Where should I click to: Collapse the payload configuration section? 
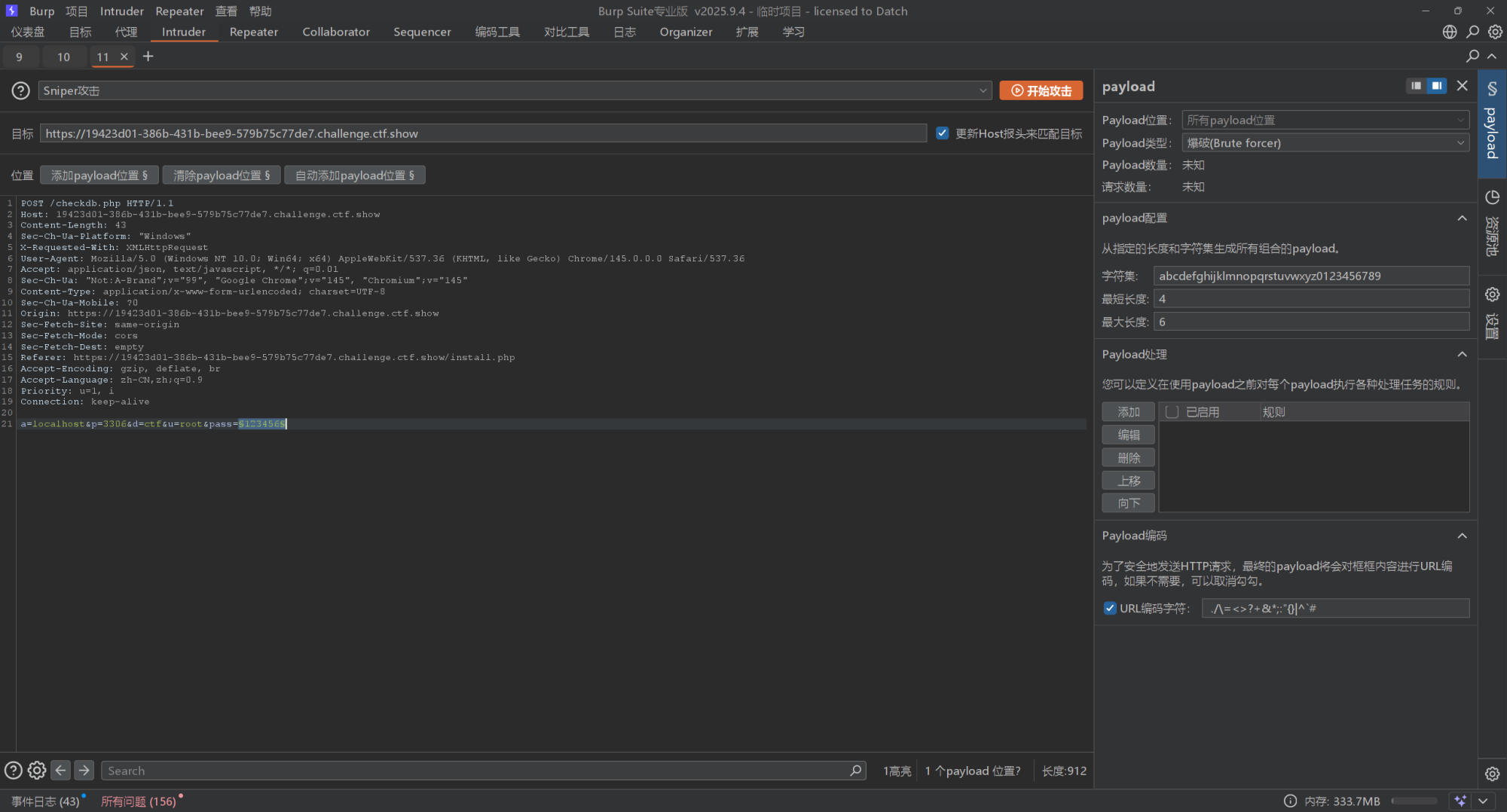[x=1462, y=218]
